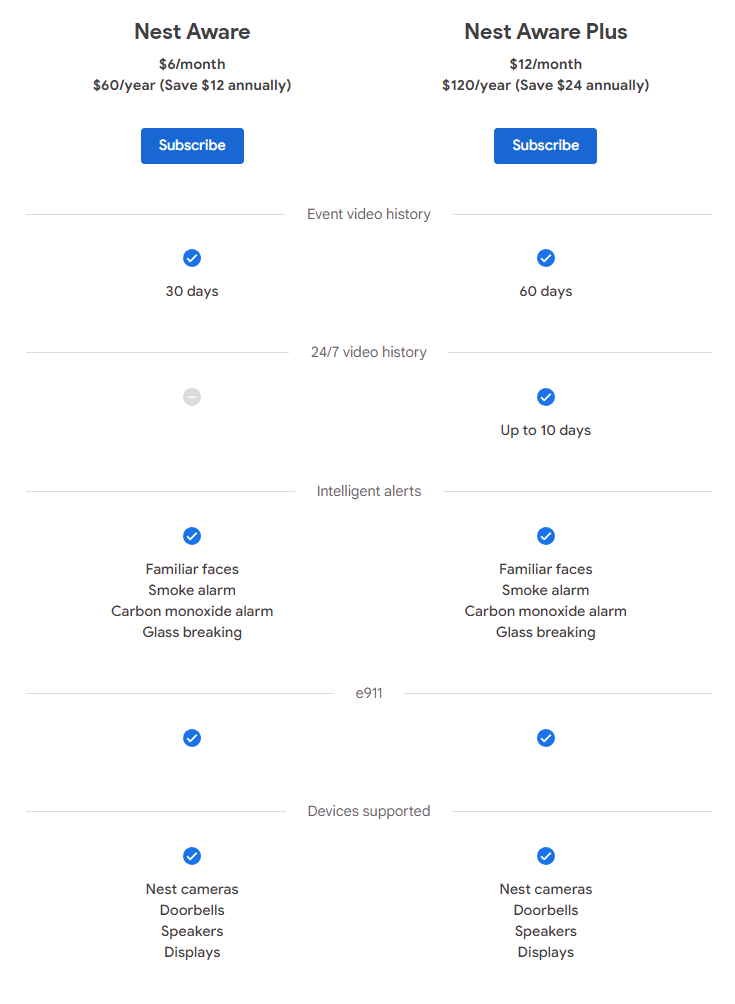Image resolution: width=735 pixels, height=1004 pixels.
Task: Click Nest Aware Plus intelligent alerts checkmark
Action: coord(546,536)
